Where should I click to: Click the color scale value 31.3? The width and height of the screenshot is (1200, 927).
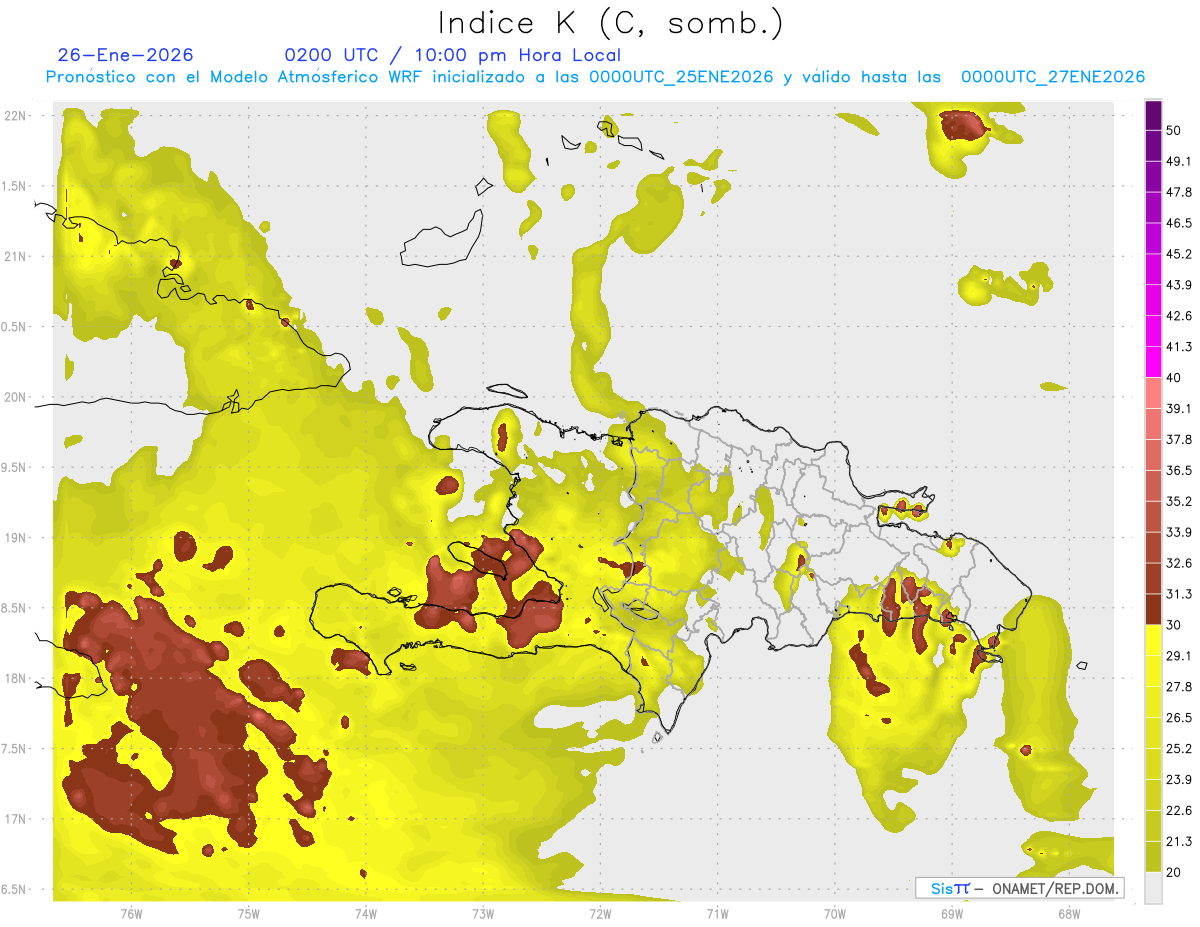1180,594
